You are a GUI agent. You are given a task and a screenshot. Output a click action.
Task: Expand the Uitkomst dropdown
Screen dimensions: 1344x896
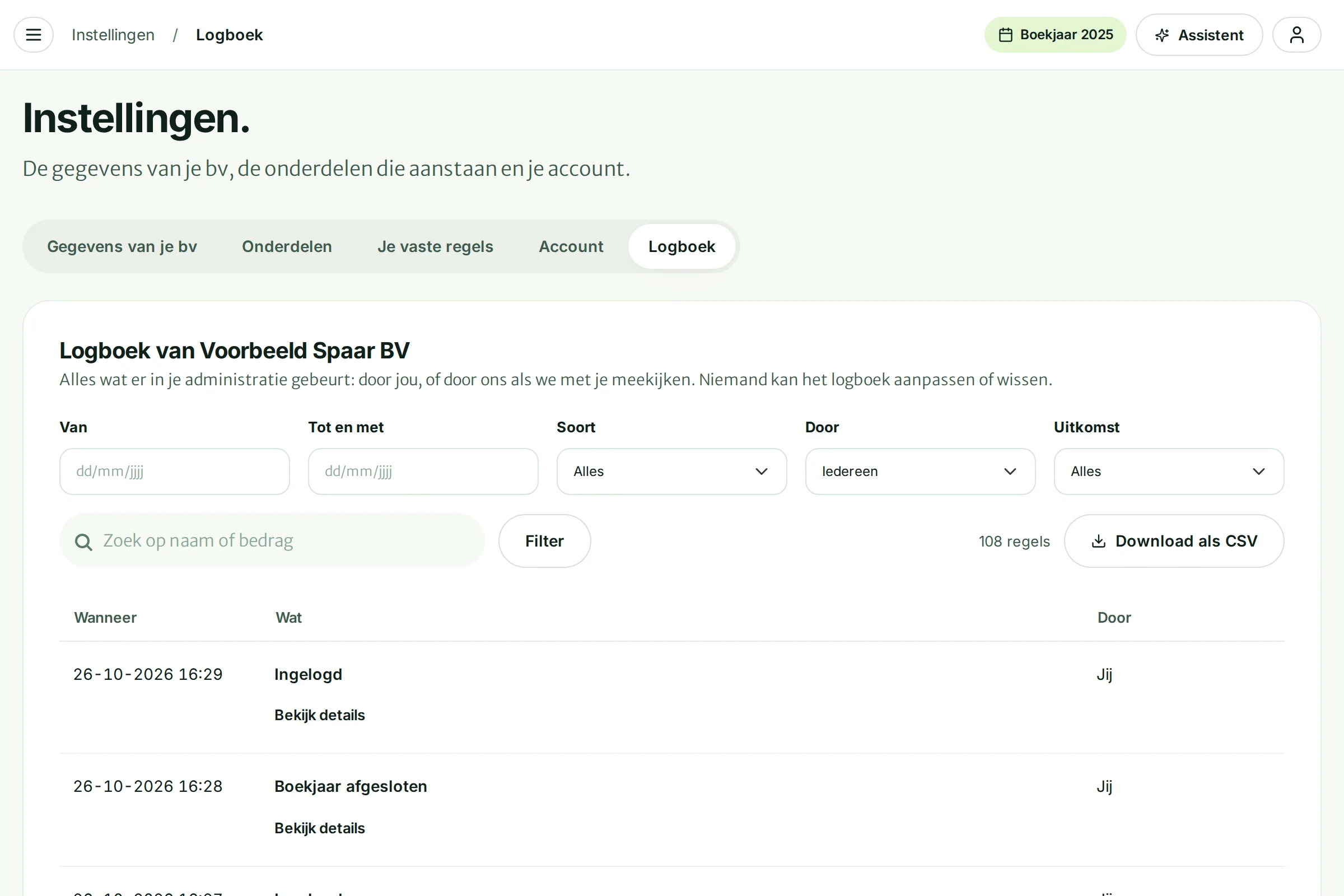click(x=1169, y=472)
